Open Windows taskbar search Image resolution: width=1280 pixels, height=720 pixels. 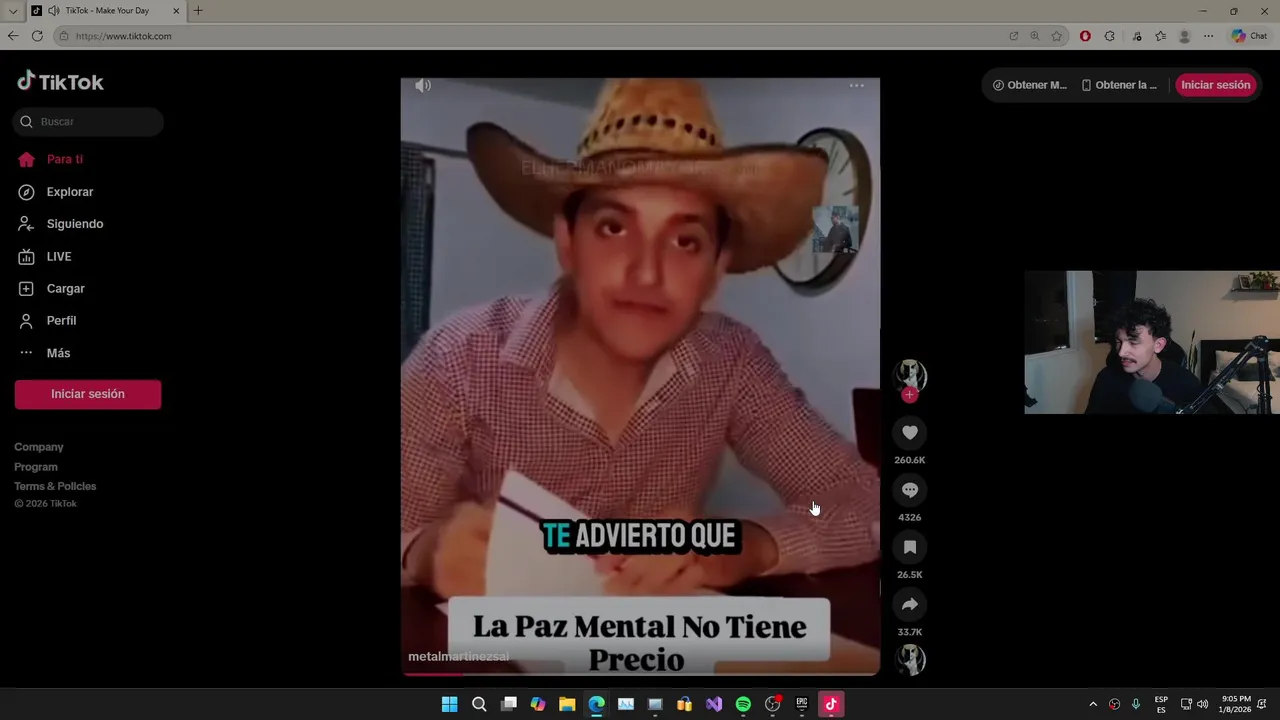pos(479,704)
